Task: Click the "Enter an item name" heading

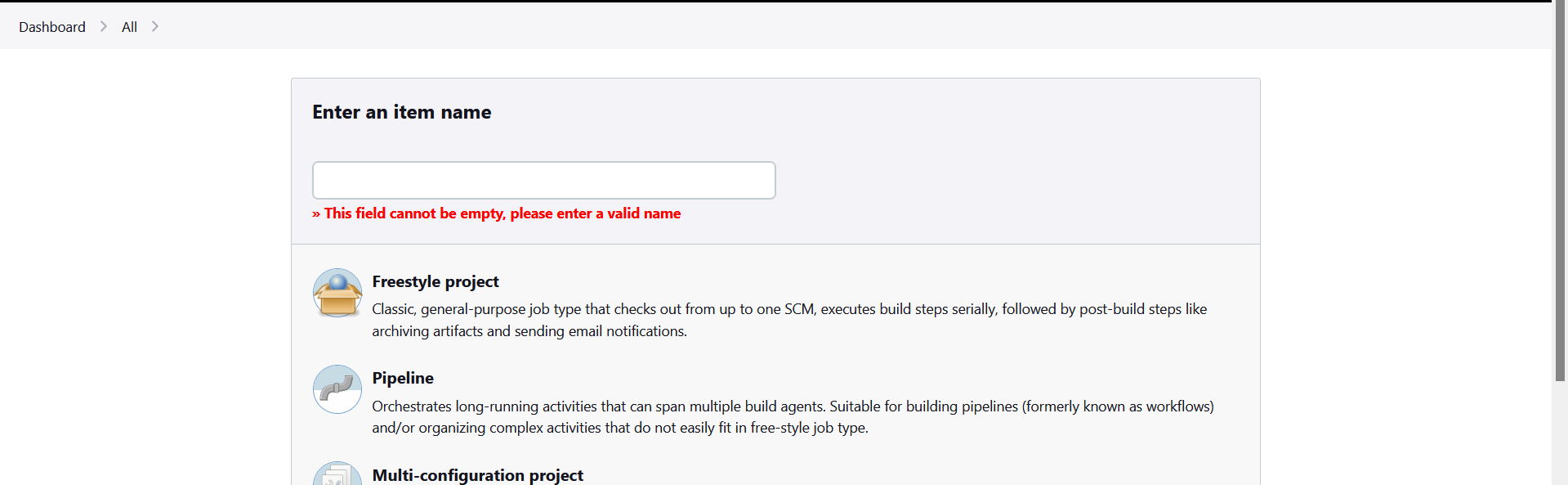Action: click(x=401, y=112)
